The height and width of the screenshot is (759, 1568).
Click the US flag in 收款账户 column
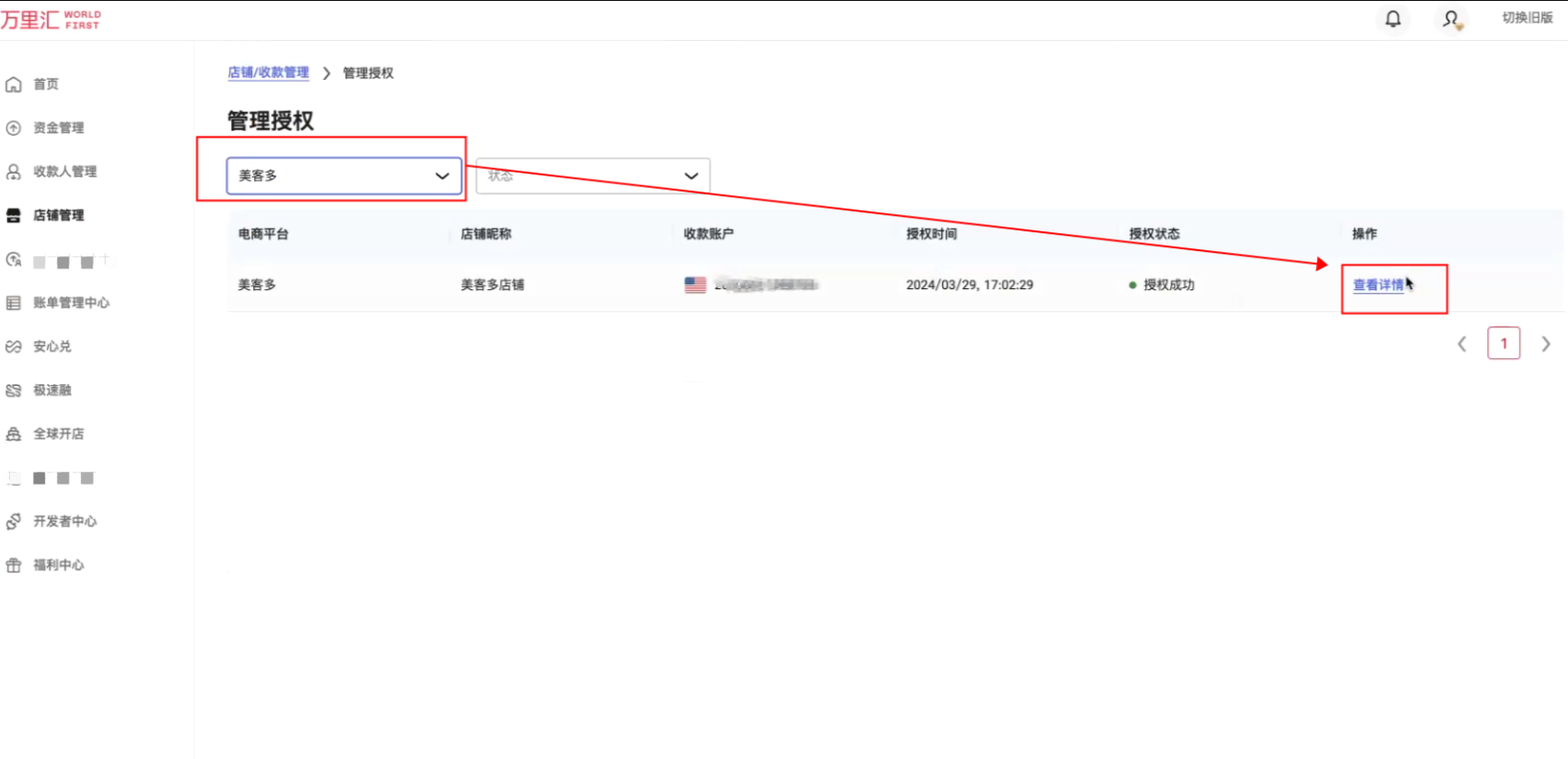point(696,285)
